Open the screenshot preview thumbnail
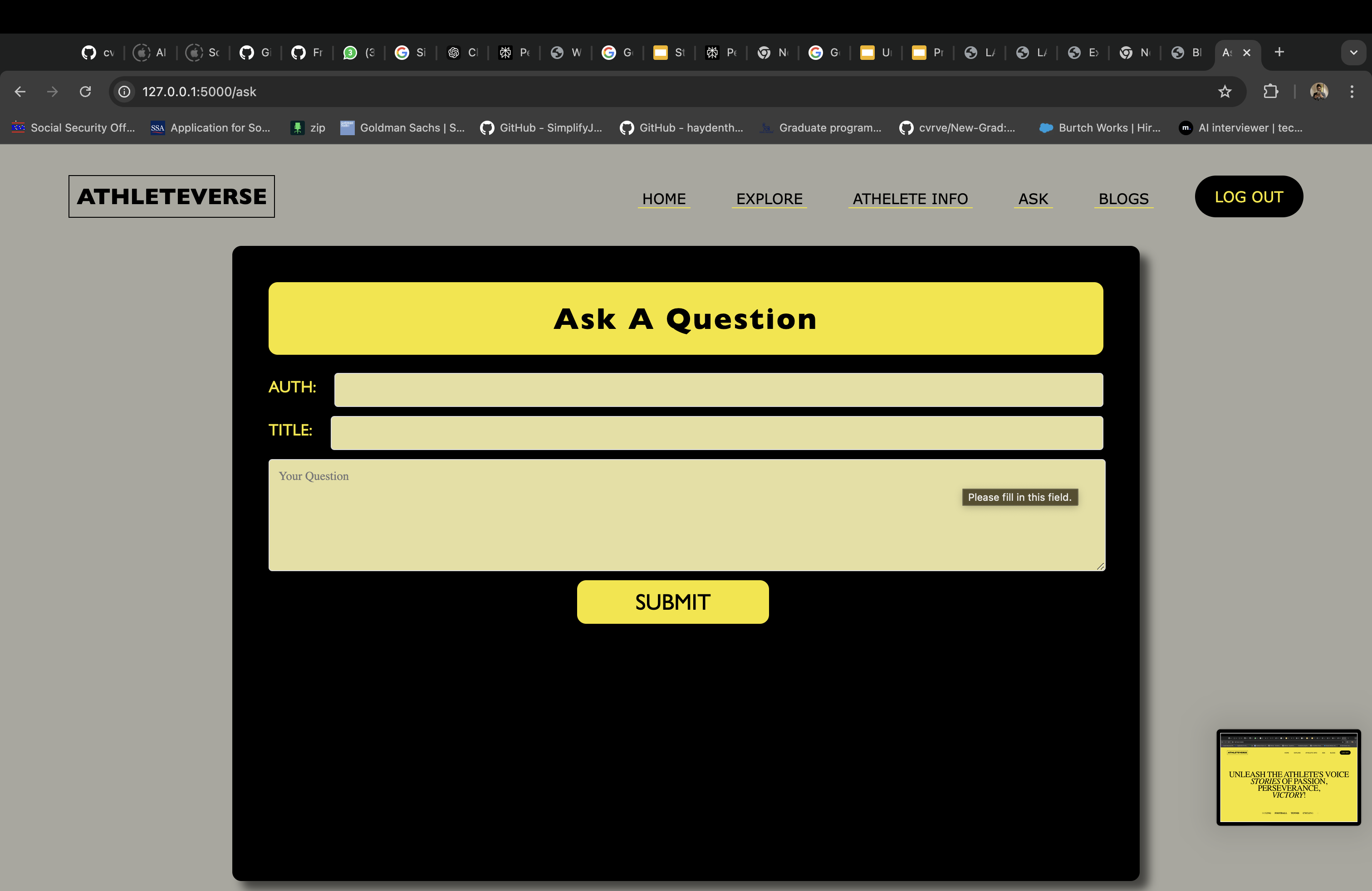The height and width of the screenshot is (891, 1372). (x=1288, y=778)
